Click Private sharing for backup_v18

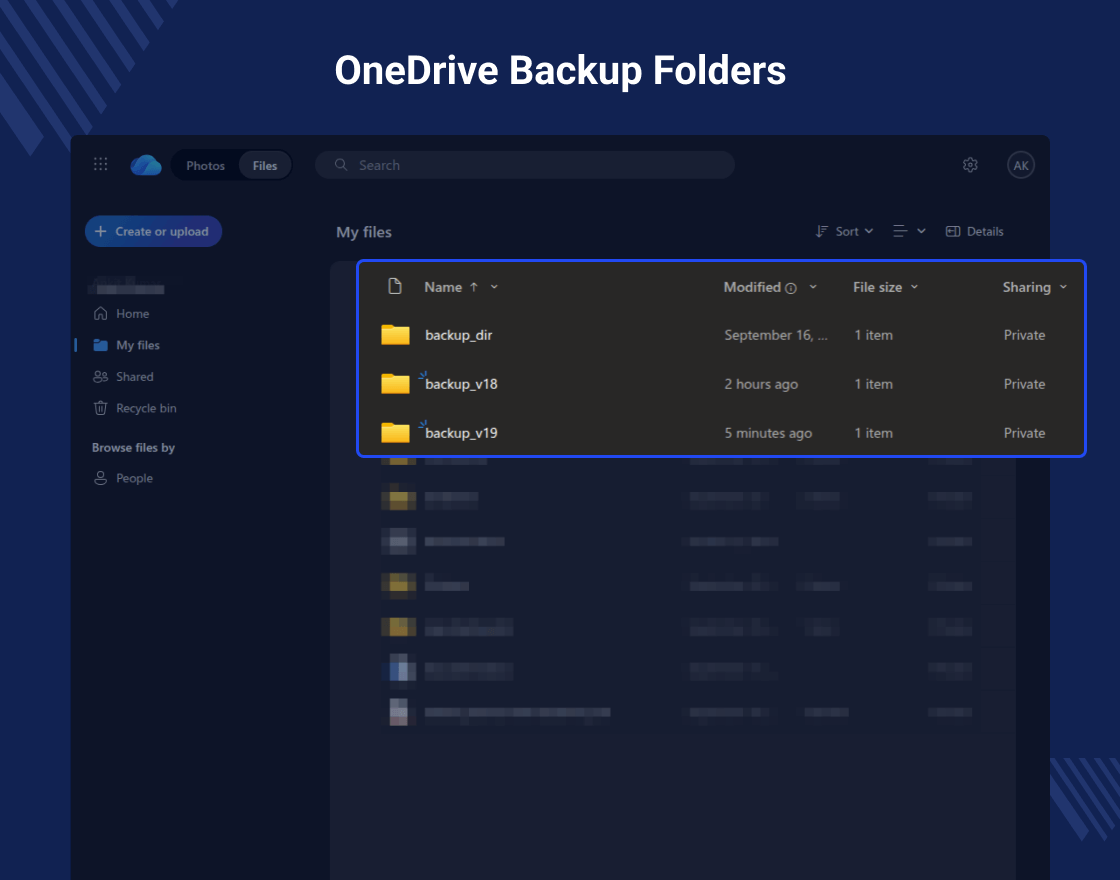coord(1024,384)
